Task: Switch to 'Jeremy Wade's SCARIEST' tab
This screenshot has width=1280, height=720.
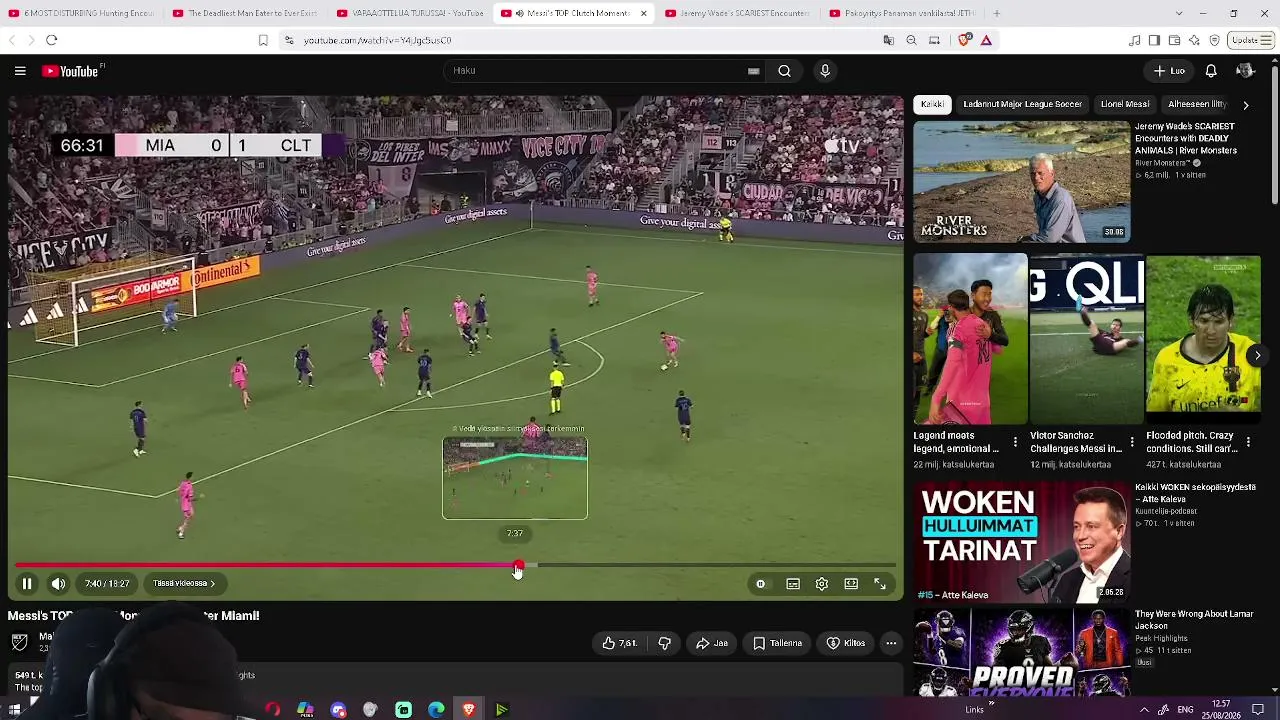Action: tap(737, 14)
